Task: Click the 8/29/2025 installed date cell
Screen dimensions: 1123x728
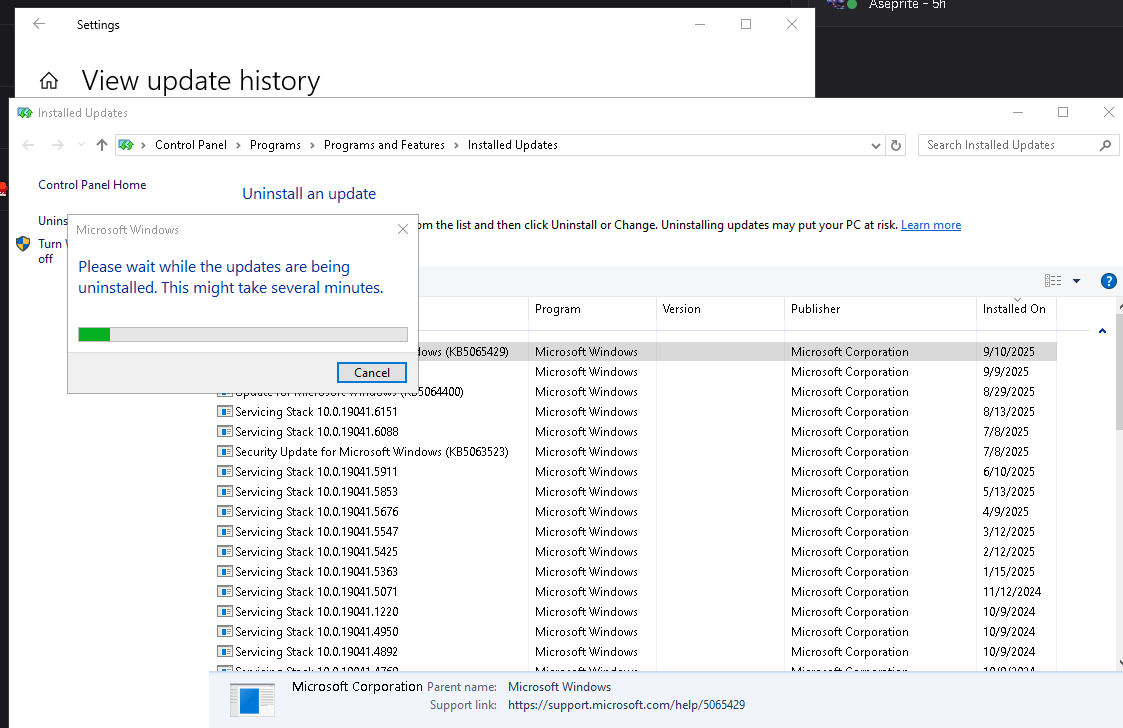Action: [1008, 392]
